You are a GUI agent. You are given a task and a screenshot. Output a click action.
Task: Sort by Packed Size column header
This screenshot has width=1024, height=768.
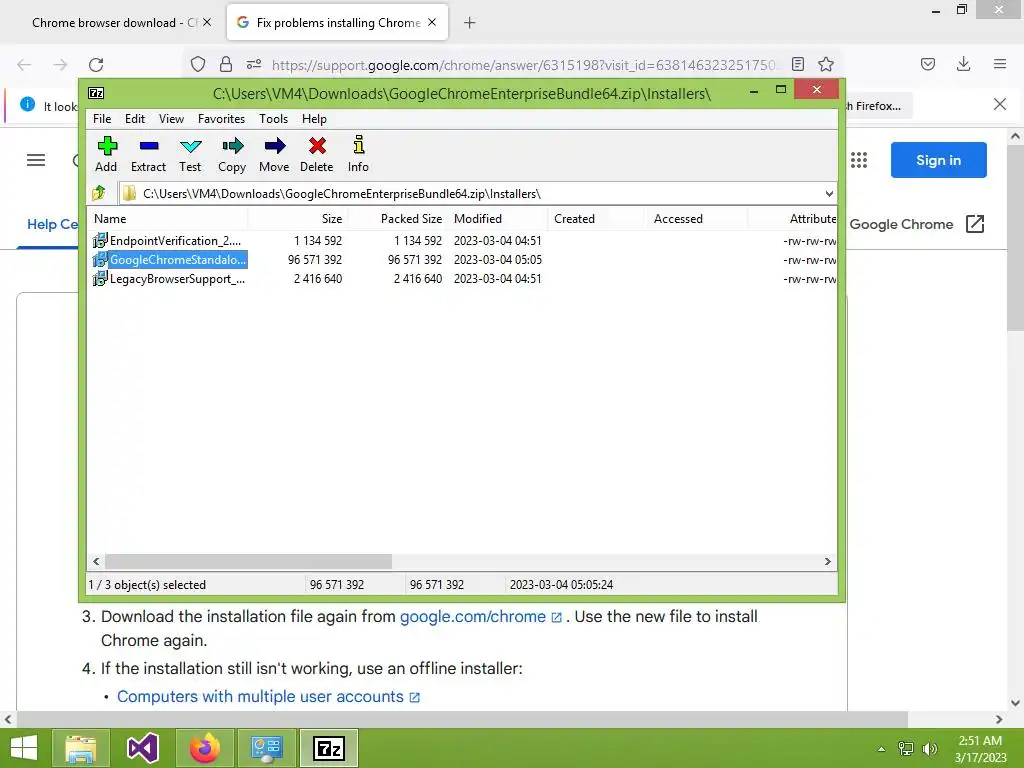tap(397, 219)
